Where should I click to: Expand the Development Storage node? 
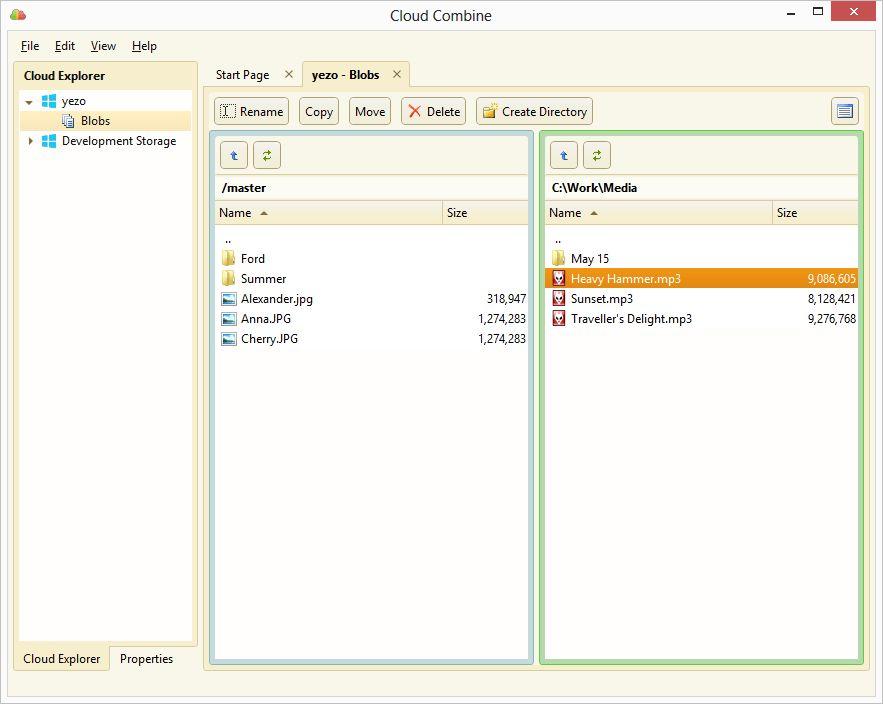click(x=30, y=141)
